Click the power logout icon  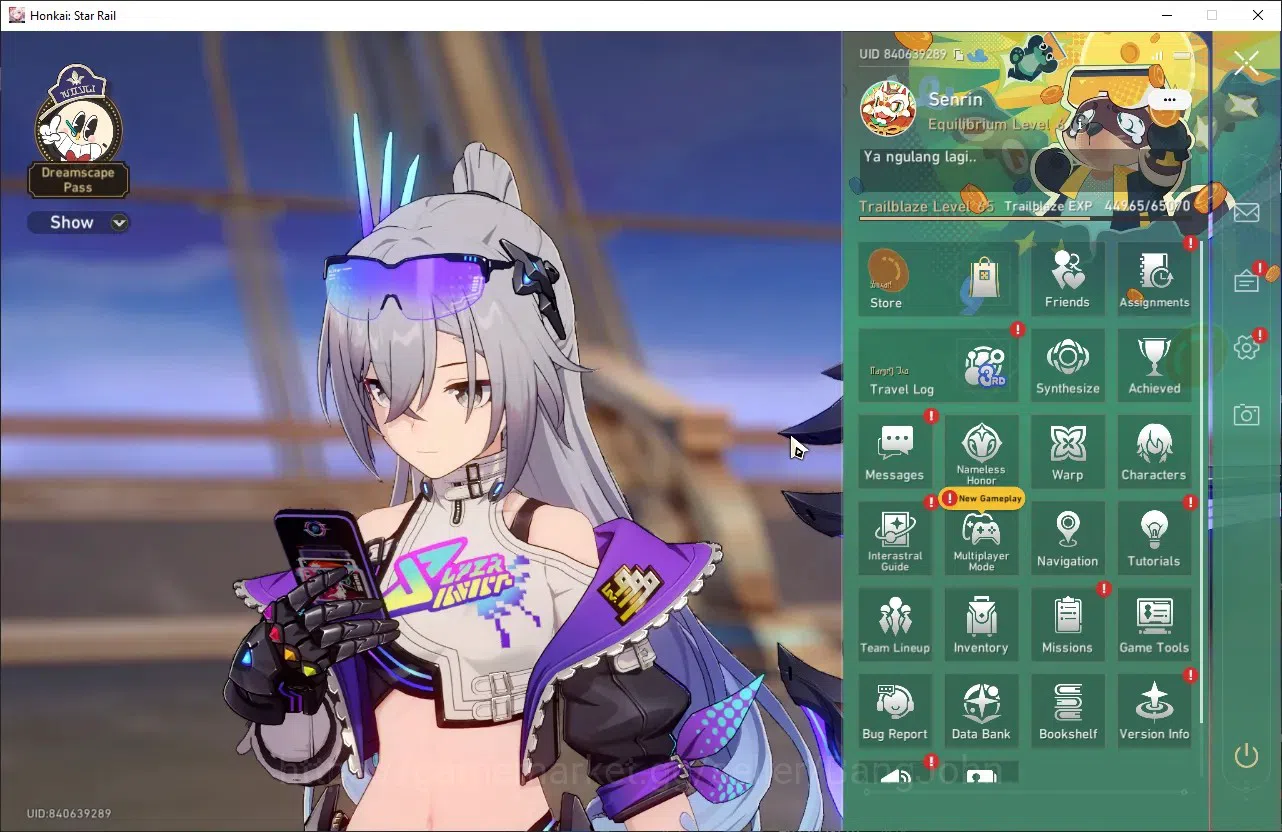pos(1246,755)
